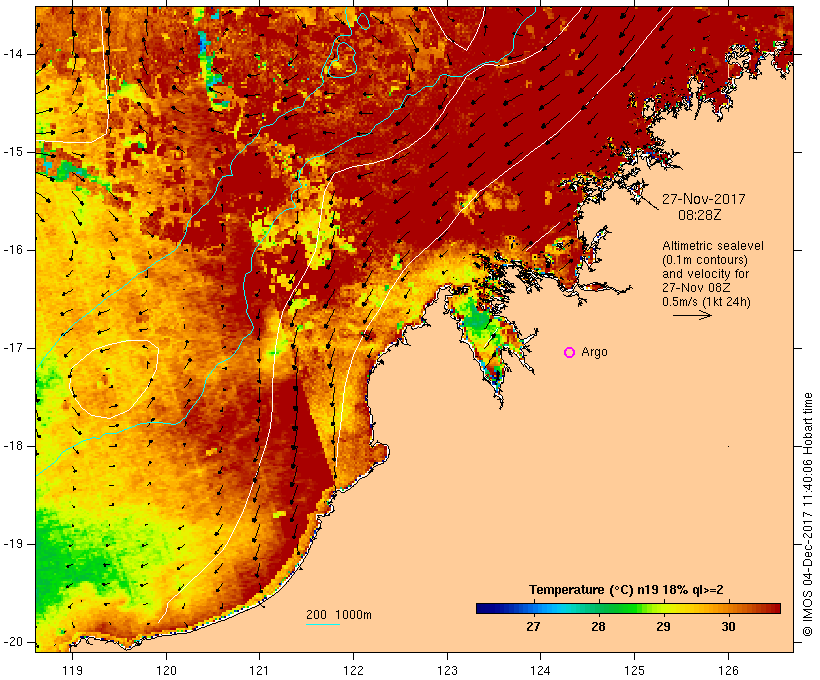Click the '08:28Z' time label
This screenshot has height=680, width=820.
click(x=699, y=215)
